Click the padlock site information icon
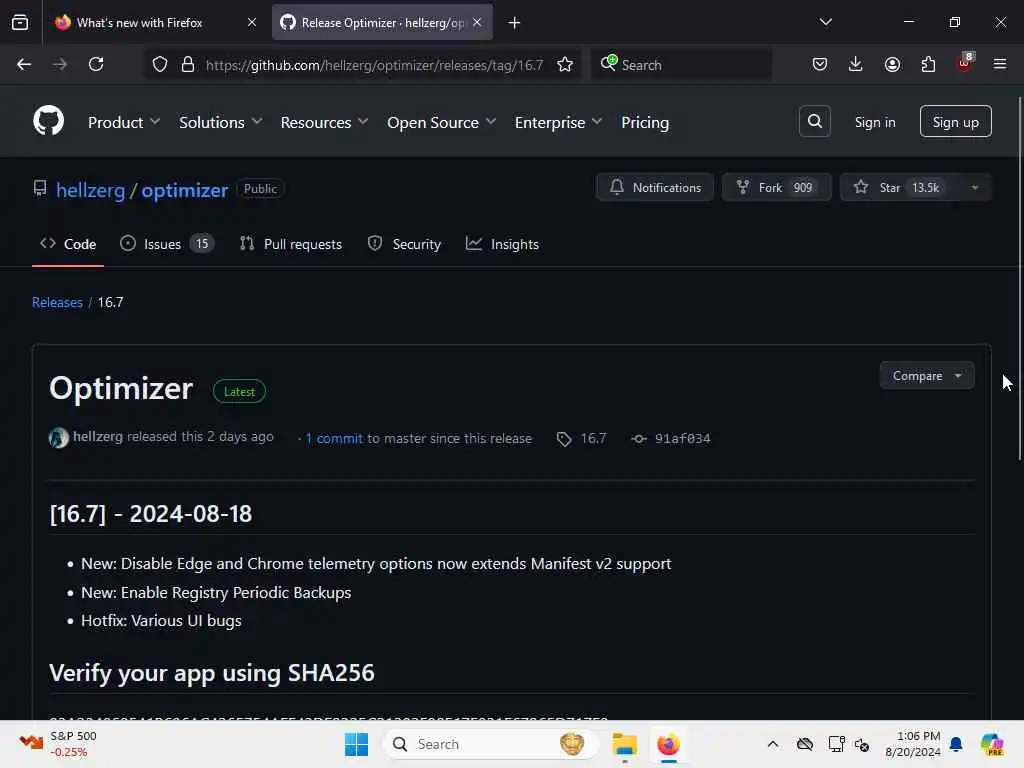 pos(188,65)
